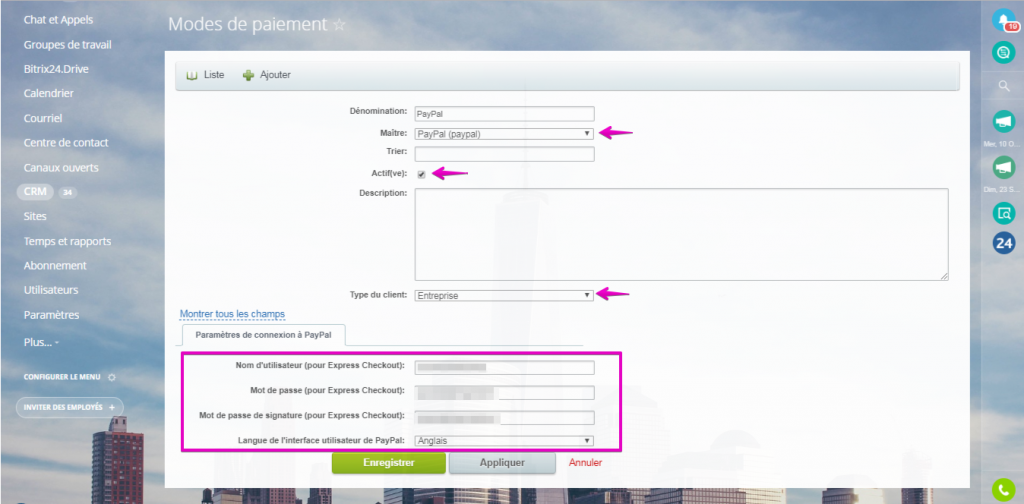Open the teal search-document icon

[1004, 212]
